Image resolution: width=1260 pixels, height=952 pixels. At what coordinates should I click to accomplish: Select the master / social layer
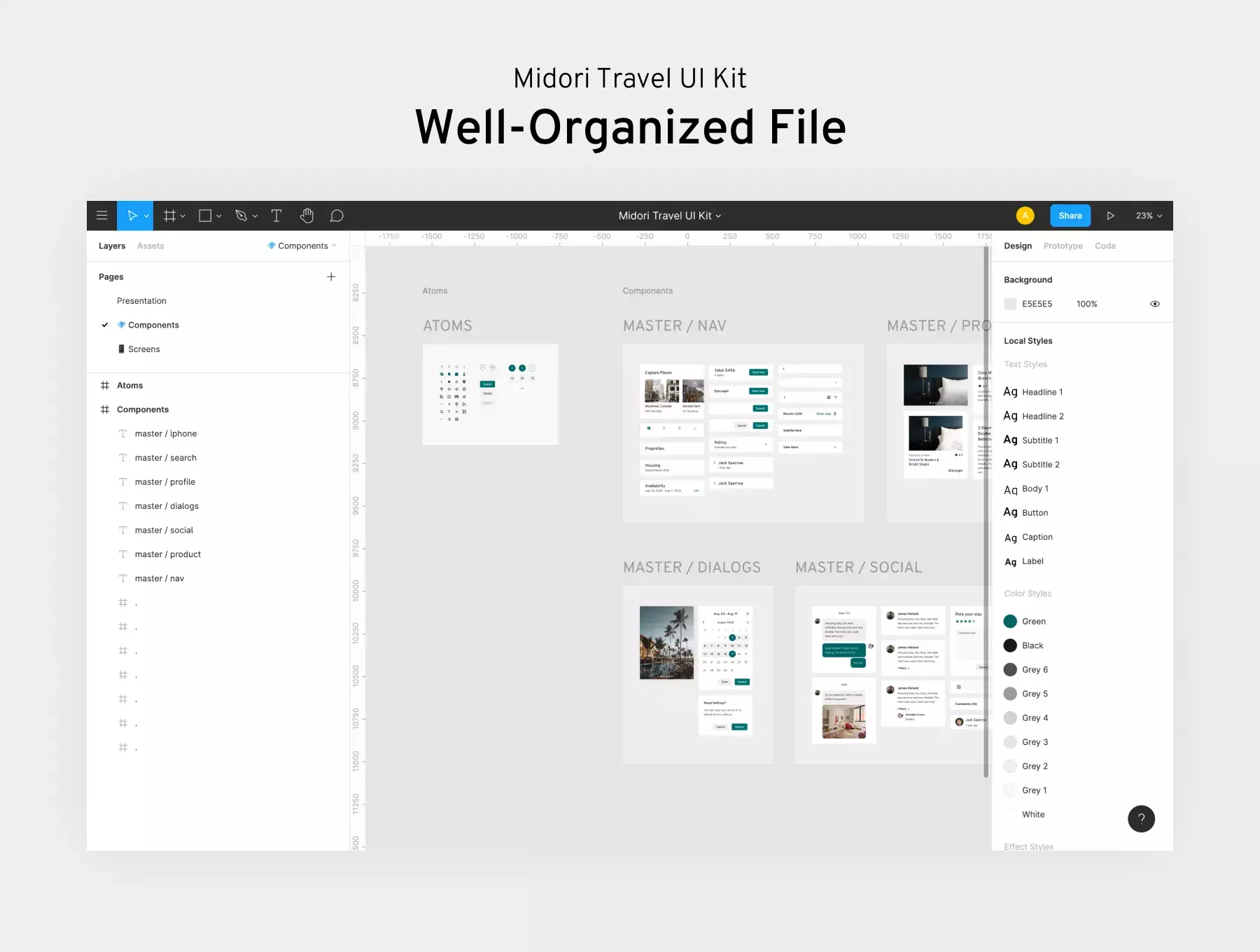[164, 530]
